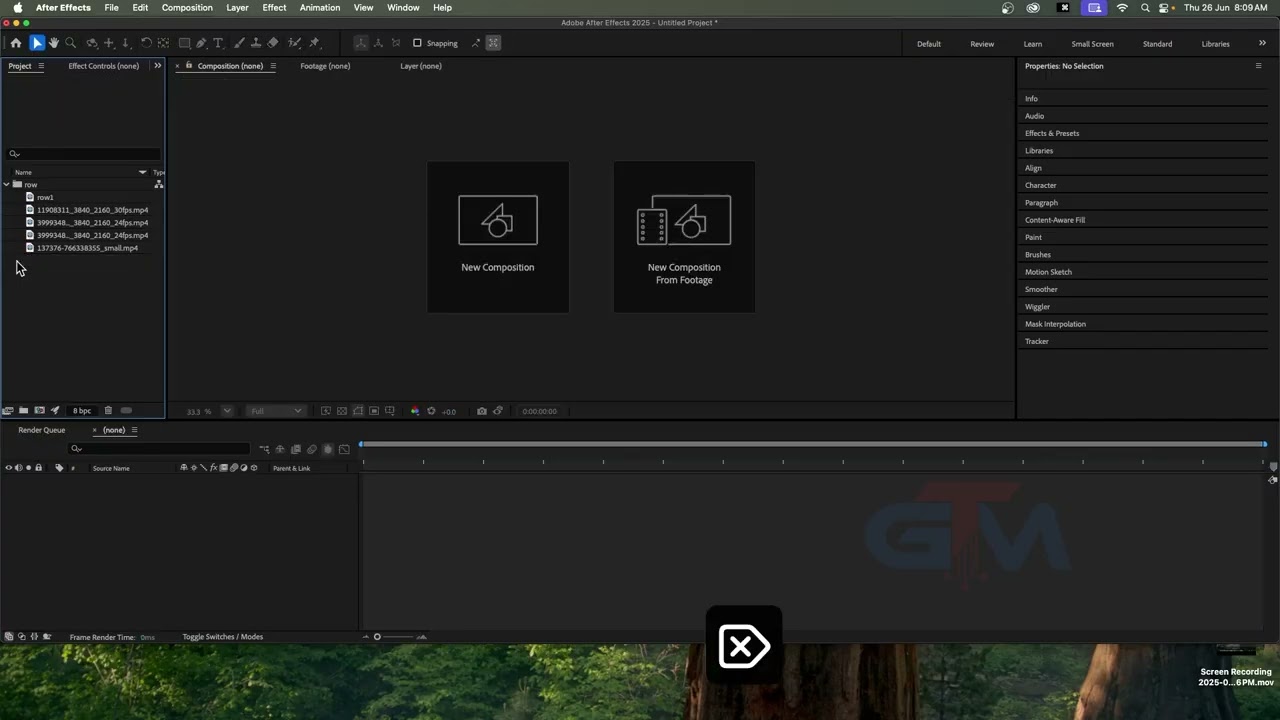Select the Type text tool
This screenshot has height=720, width=1280.
click(218, 43)
